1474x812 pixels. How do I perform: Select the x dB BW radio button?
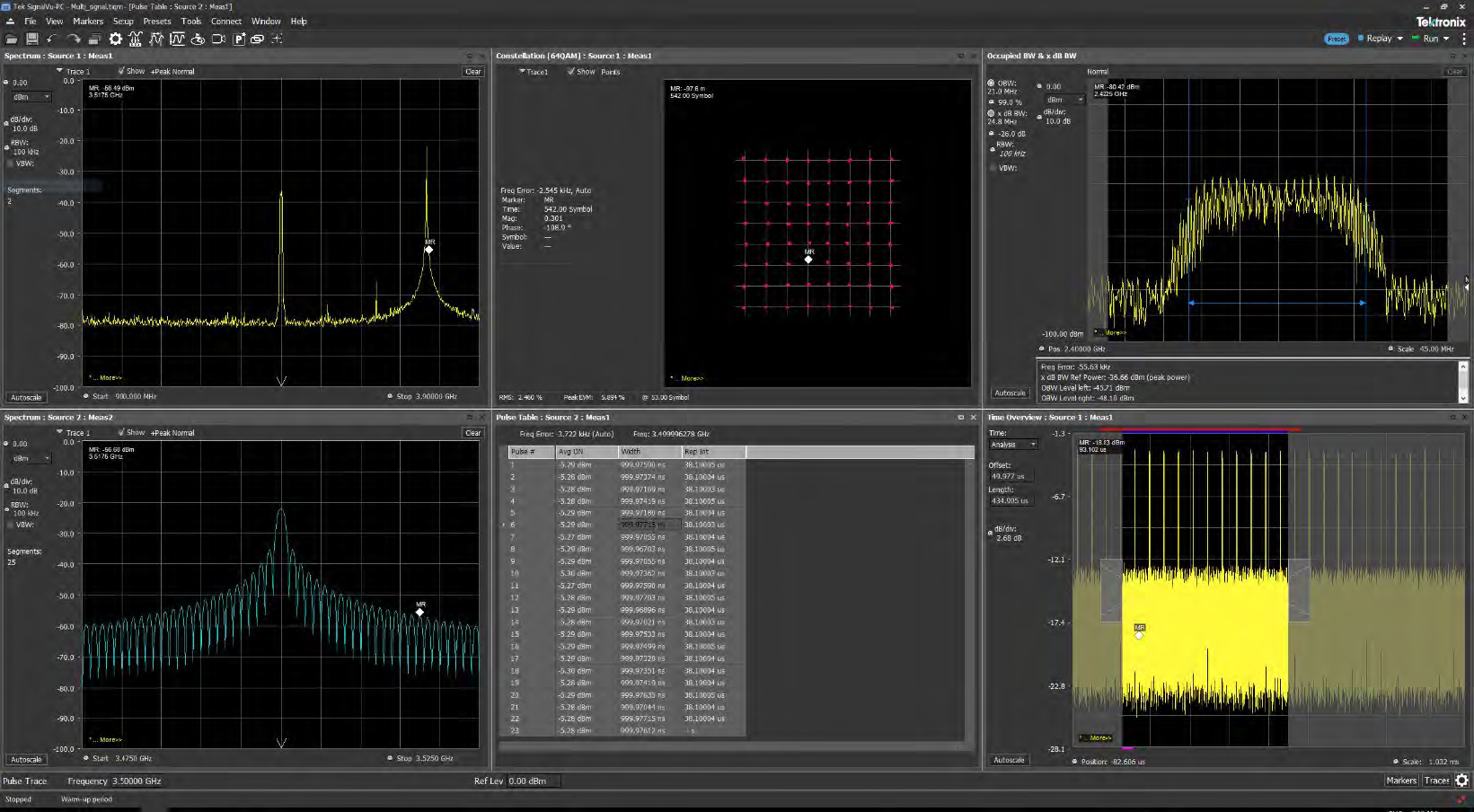(x=992, y=113)
